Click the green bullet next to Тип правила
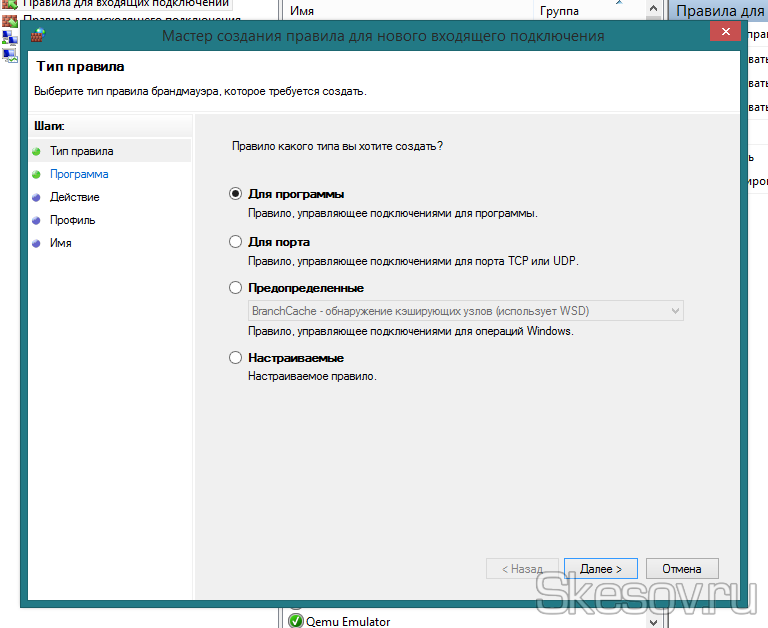768x628 pixels. pos(36,151)
